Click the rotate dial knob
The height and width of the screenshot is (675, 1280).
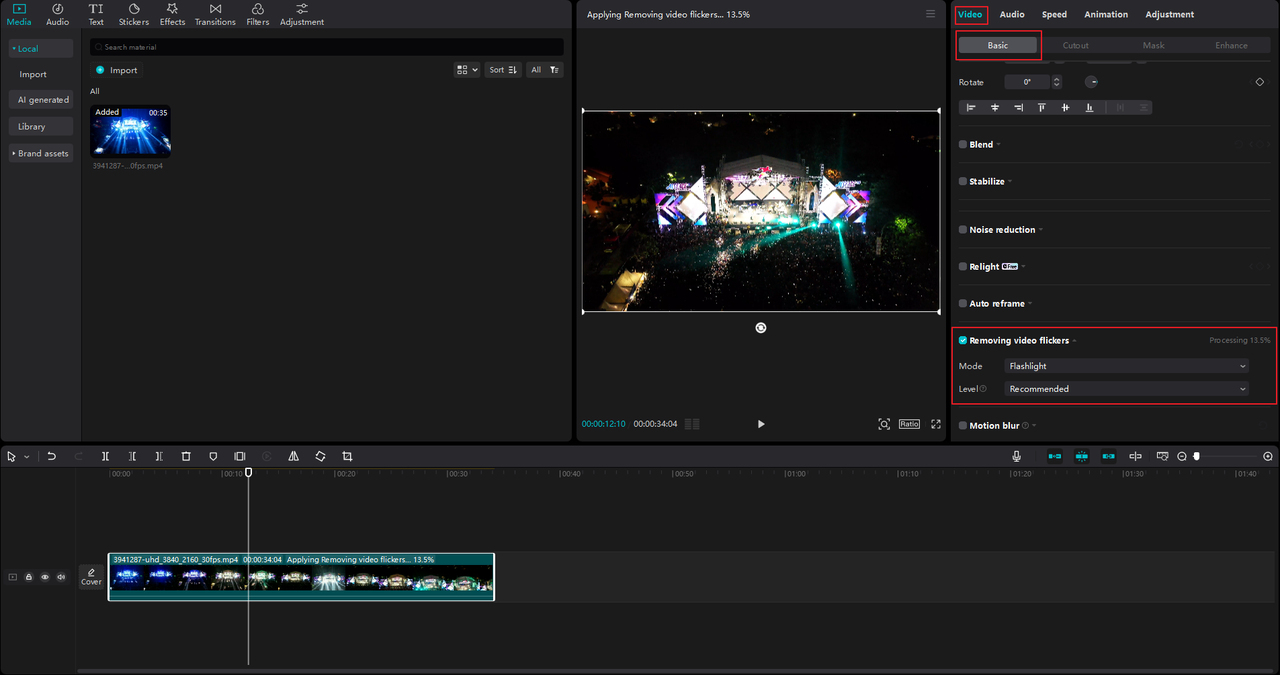point(1092,82)
